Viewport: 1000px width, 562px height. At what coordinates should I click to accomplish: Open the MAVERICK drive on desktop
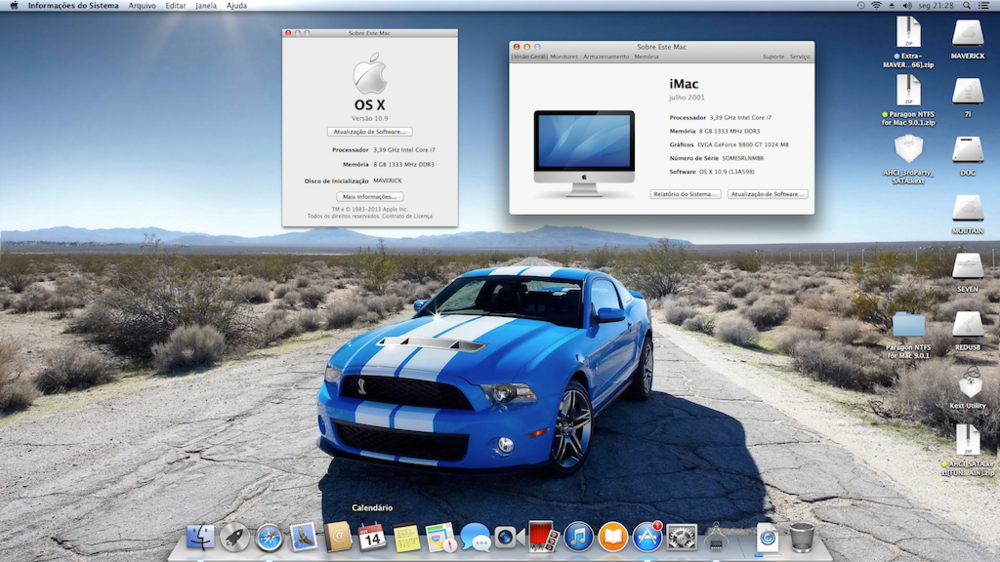click(967, 38)
